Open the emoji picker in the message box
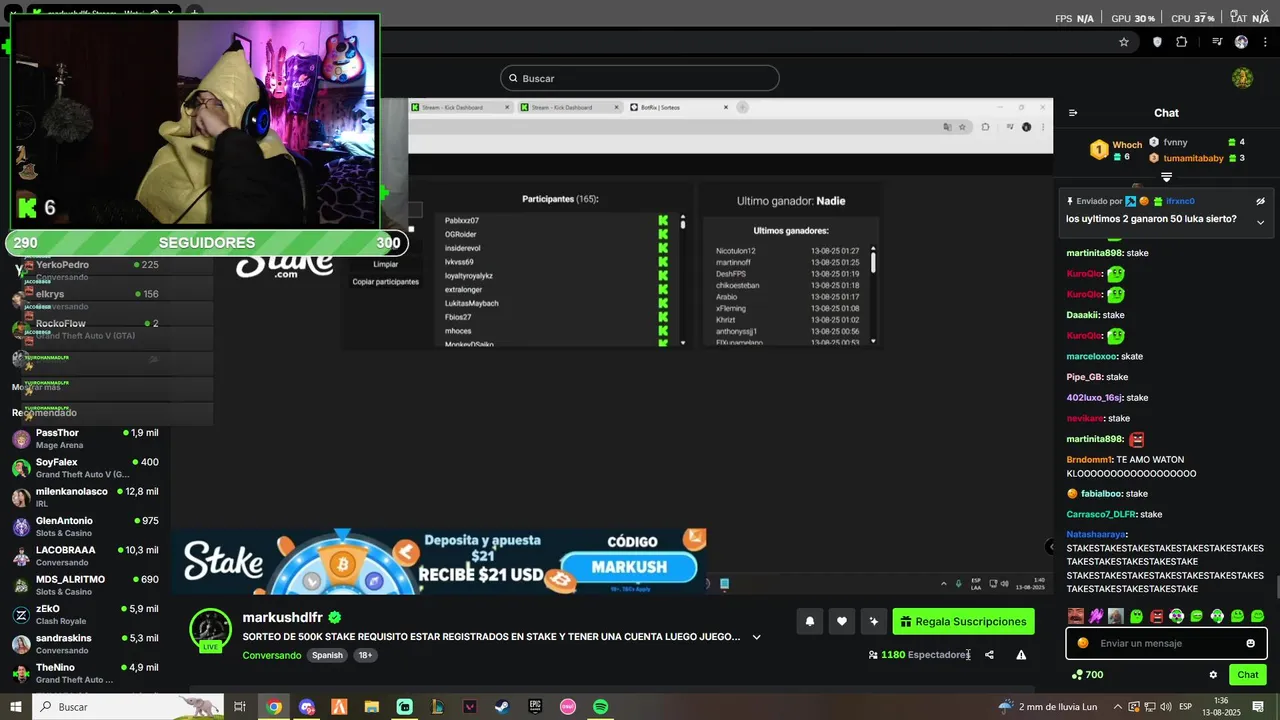 click(1250, 643)
